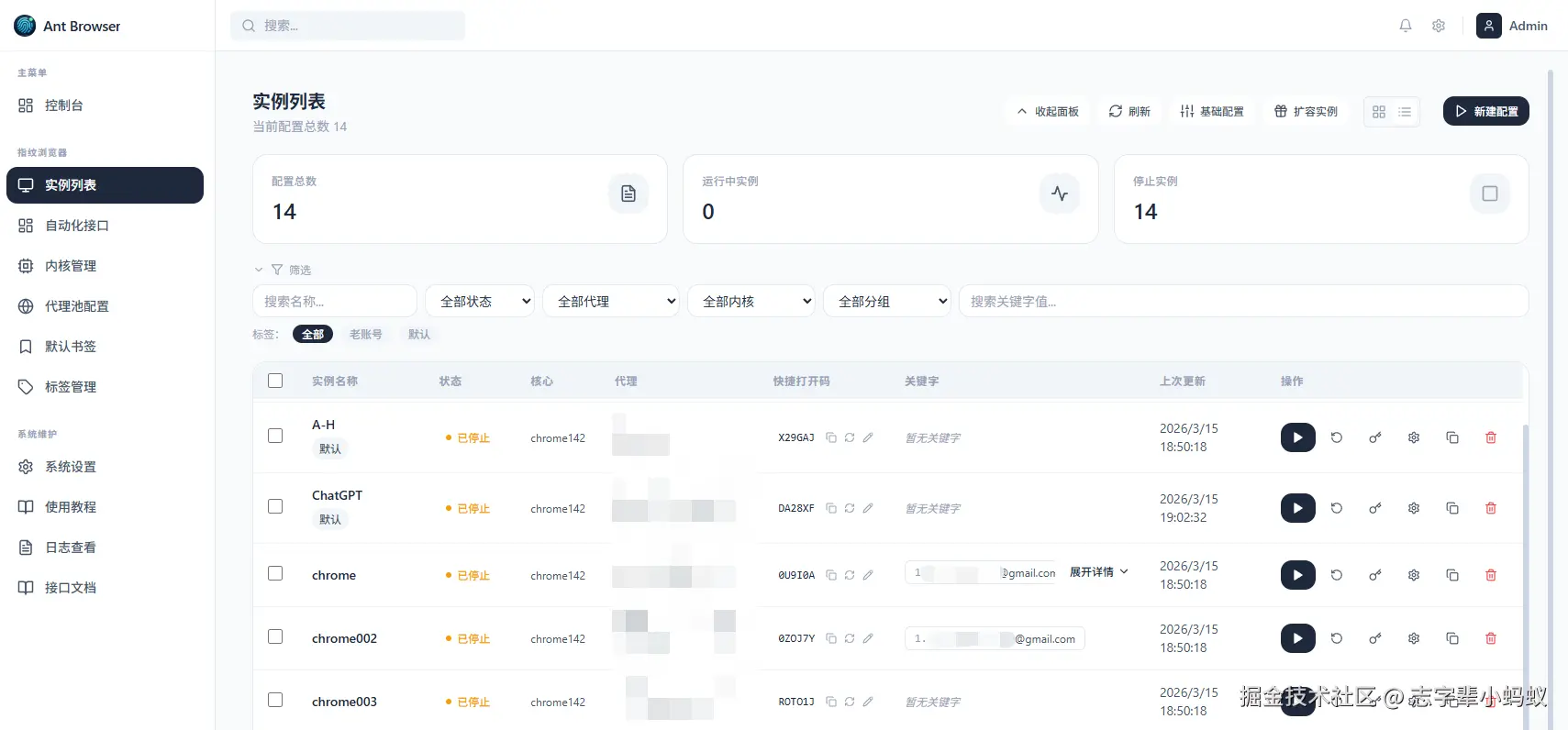The width and height of the screenshot is (1568, 730).
Task: Collapse the 筛选 filter section
Action: coord(283,270)
